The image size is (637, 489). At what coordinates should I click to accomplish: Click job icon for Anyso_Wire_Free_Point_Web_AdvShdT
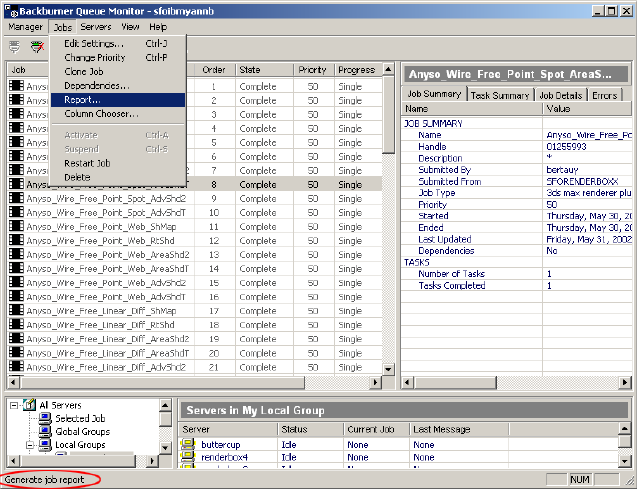[16, 296]
